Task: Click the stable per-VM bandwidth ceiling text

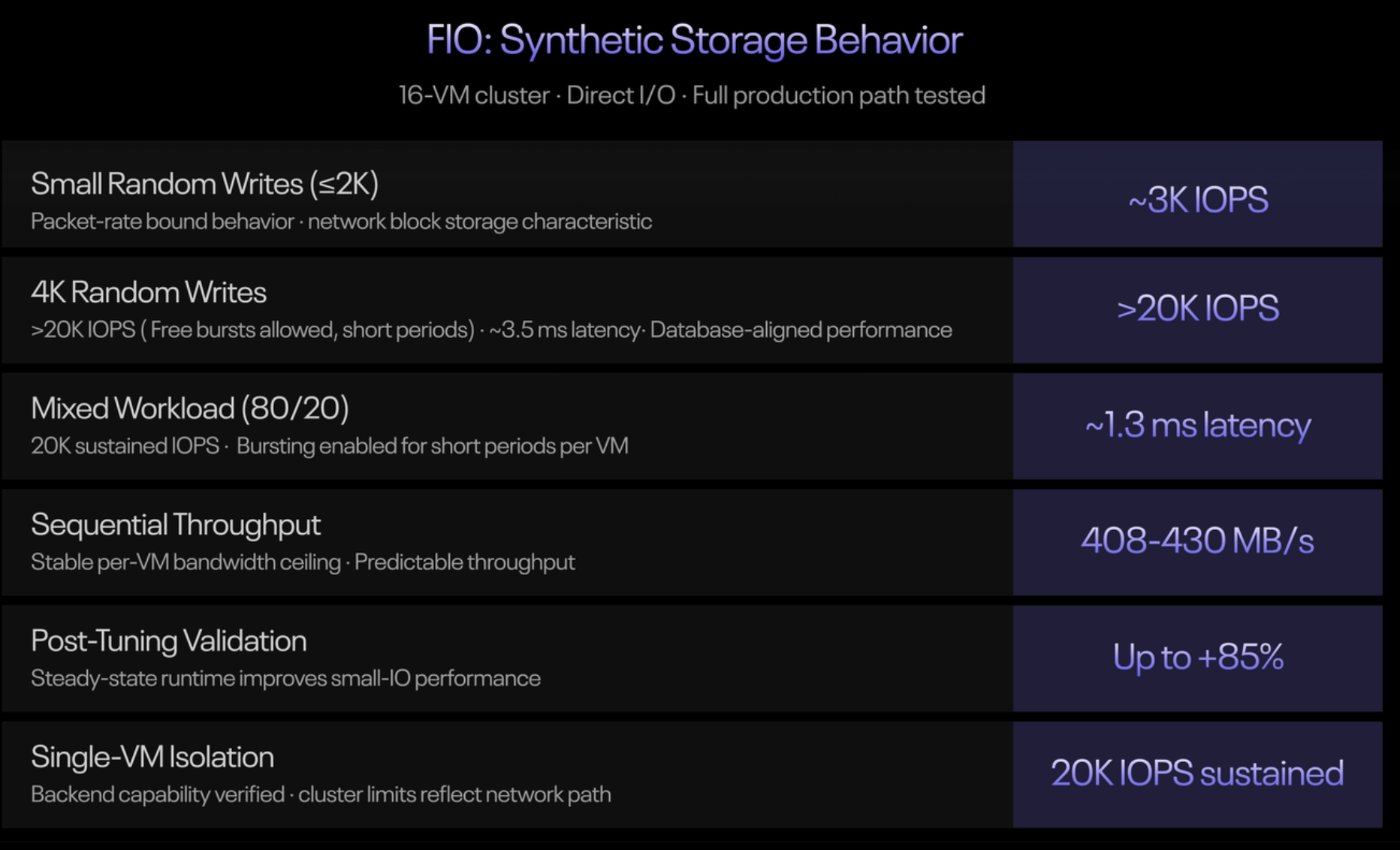Action: tap(303, 562)
